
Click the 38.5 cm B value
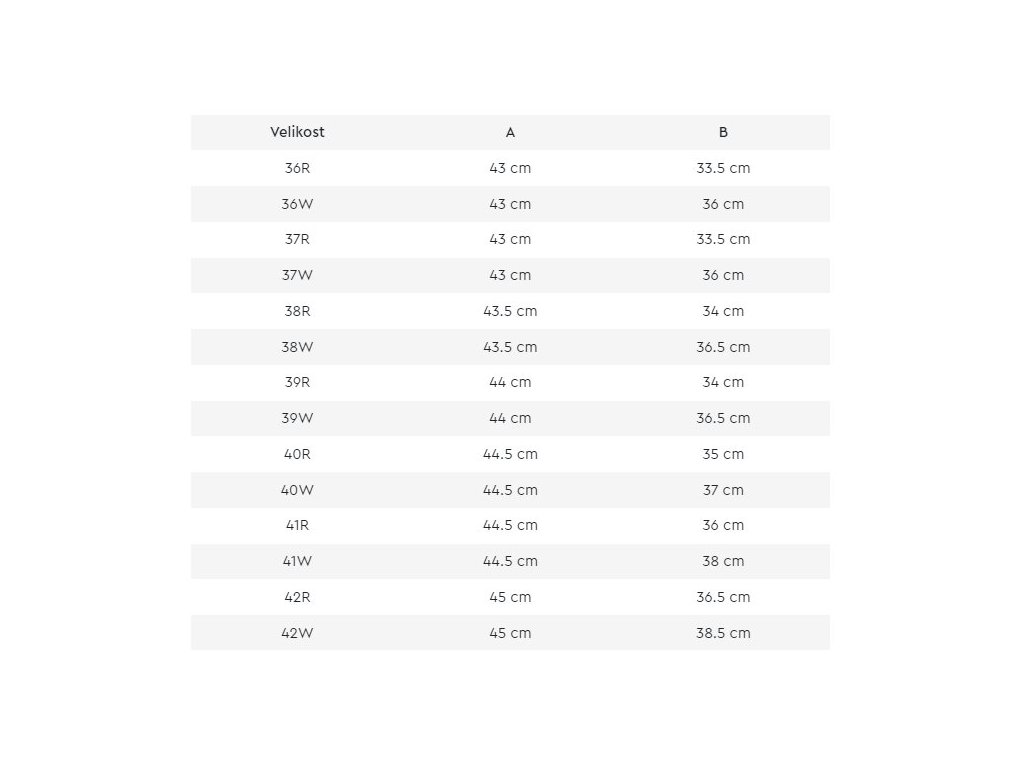coord(723,633)
